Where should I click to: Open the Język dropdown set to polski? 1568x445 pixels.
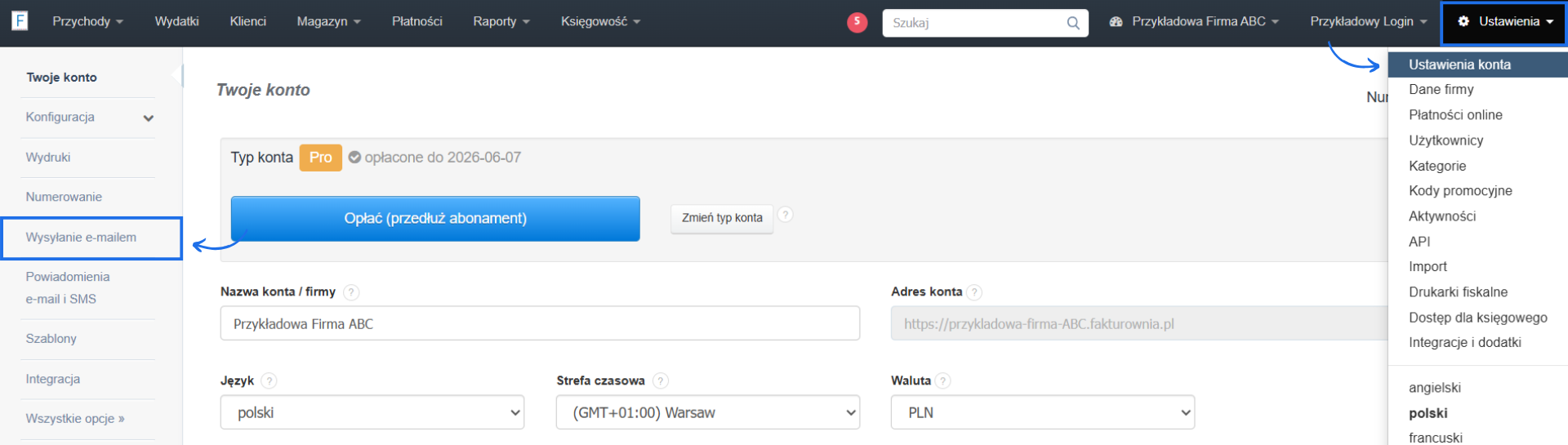372,412
